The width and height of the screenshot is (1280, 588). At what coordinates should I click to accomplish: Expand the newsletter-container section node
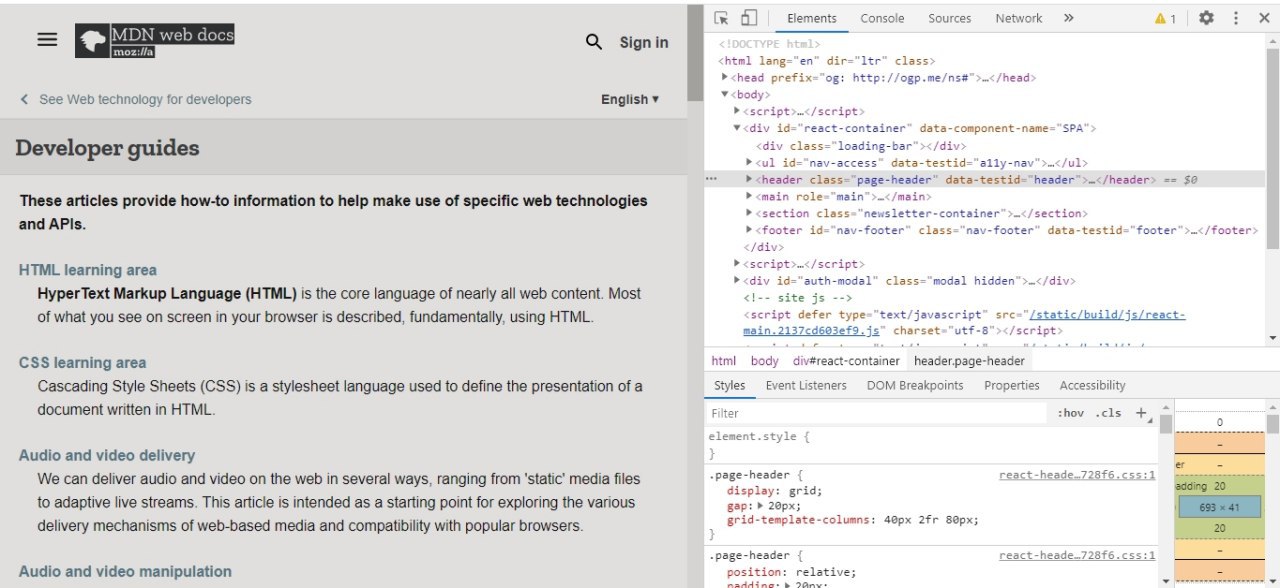pos(750,214)
